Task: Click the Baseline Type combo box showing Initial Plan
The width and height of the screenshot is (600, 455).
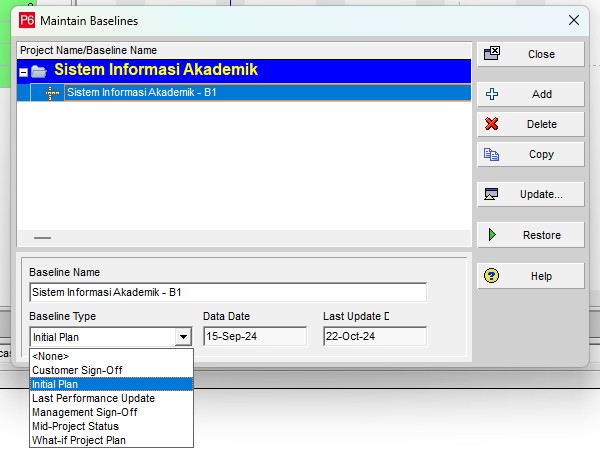Action: point(111,337)
